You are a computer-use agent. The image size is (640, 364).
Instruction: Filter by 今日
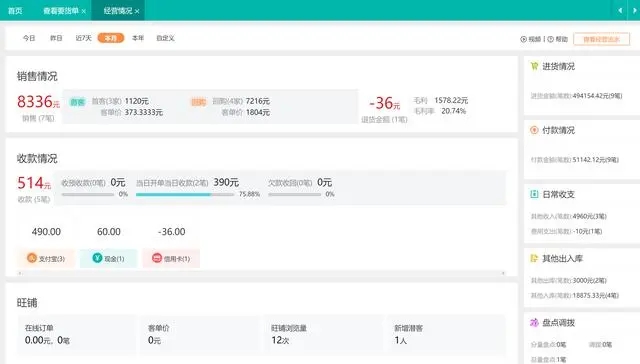pos(29,38)
